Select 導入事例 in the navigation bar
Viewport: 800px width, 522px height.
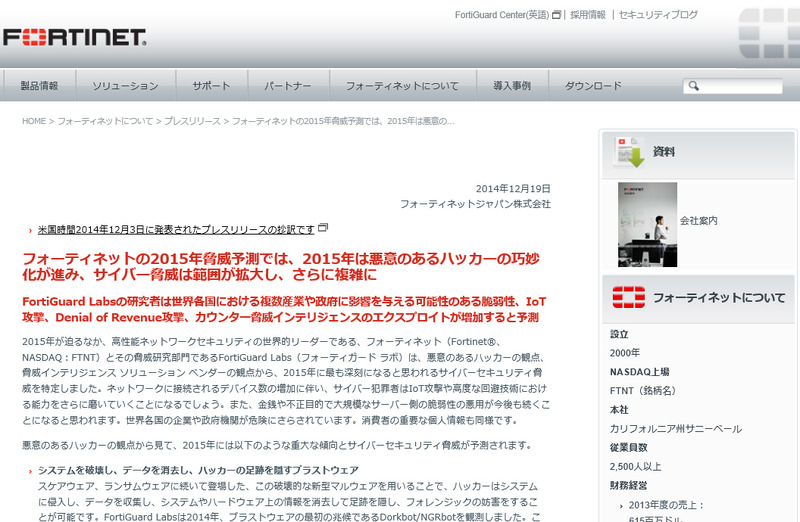tap(512, 86)
